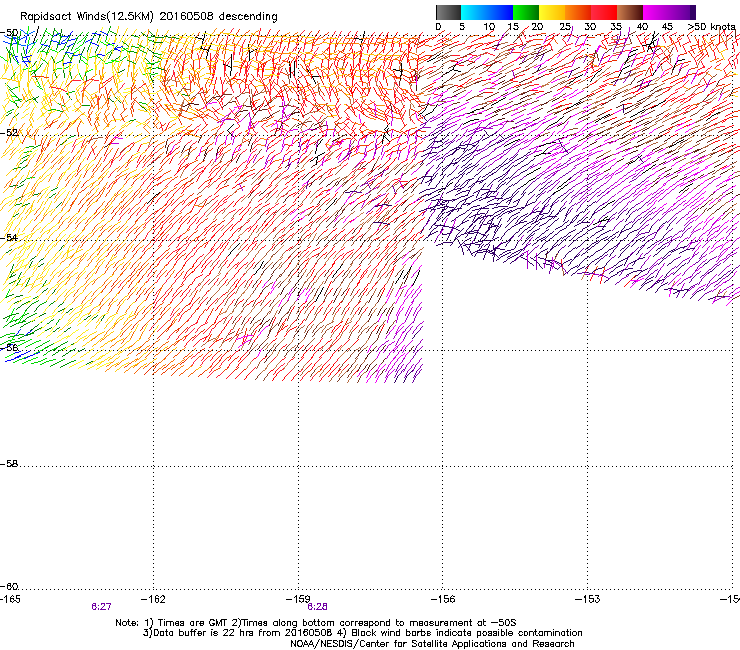Click the green 15-20 knots legend swatch

coord(526,12)
